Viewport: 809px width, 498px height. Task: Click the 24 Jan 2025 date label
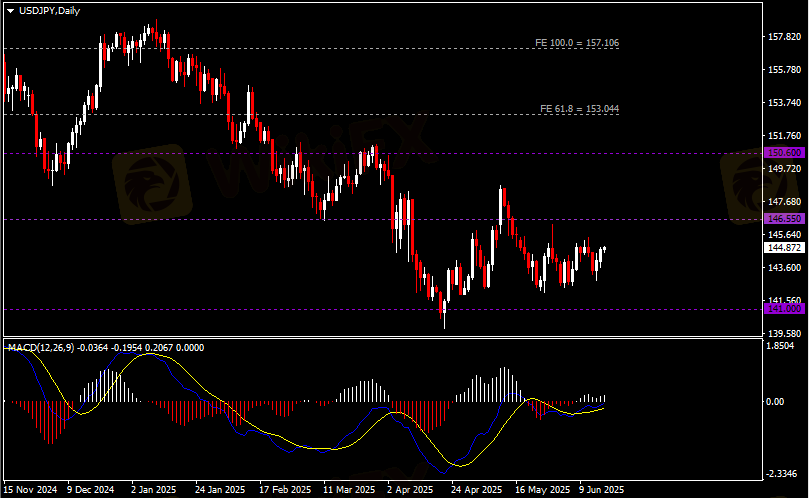[220, 490]
